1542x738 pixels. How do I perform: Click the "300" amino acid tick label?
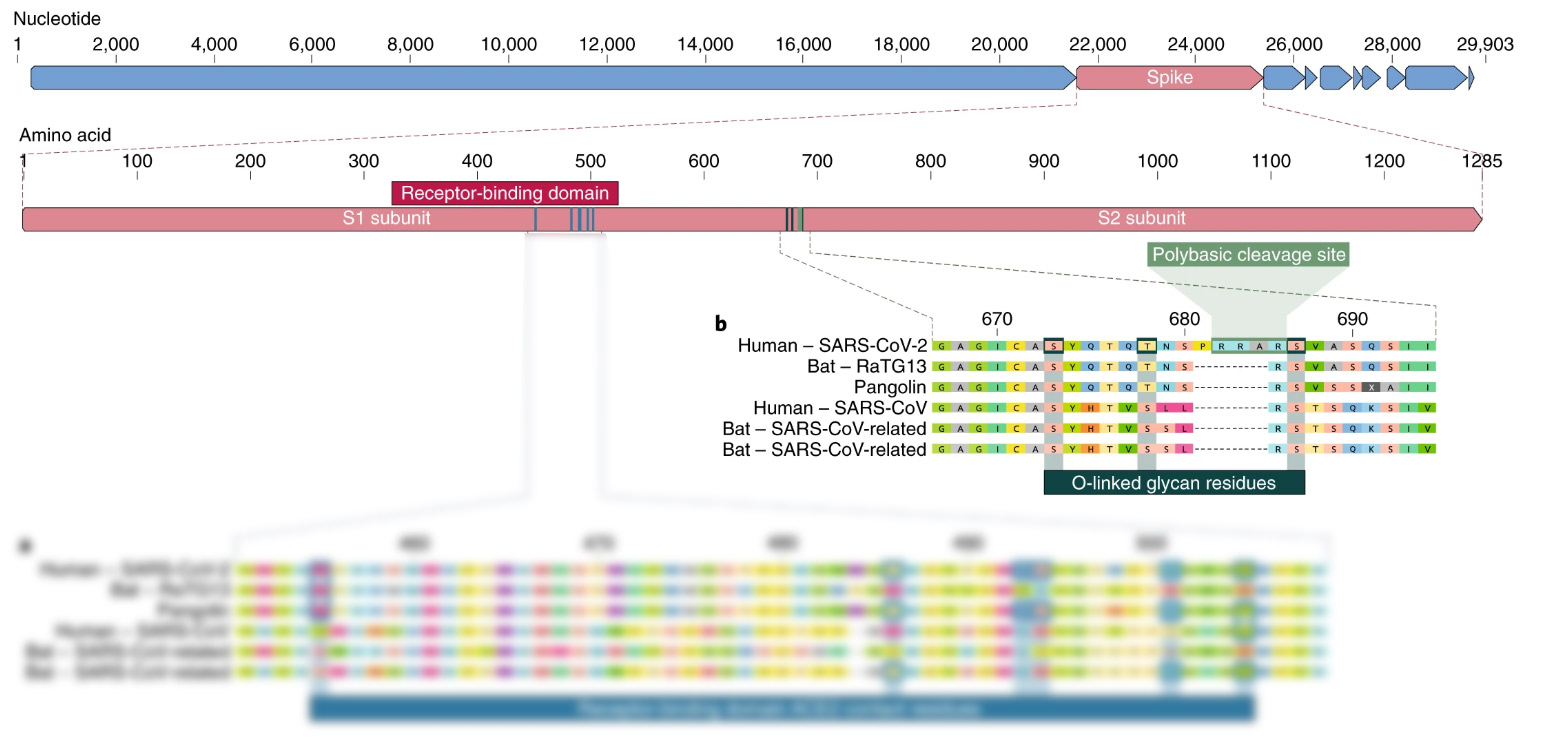coord(363,160)
